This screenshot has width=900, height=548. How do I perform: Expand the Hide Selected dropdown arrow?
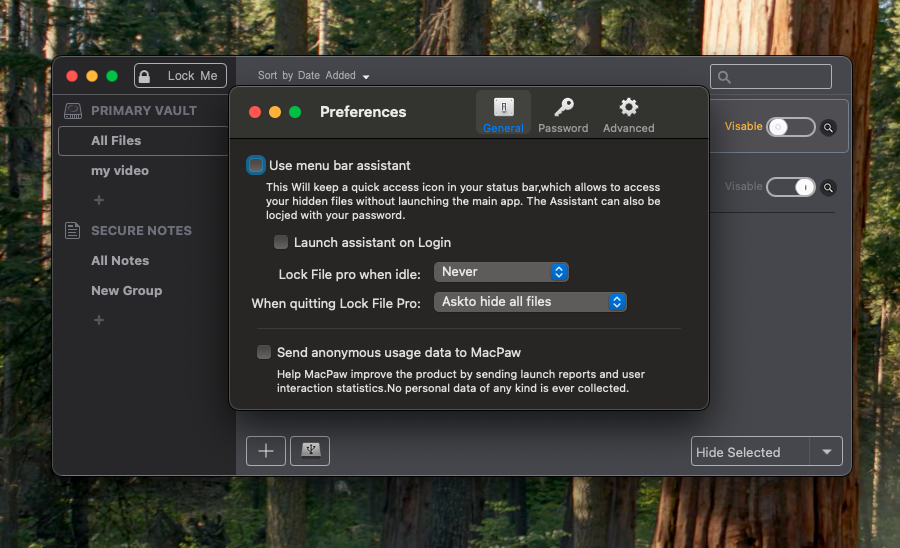click(827, 452)
